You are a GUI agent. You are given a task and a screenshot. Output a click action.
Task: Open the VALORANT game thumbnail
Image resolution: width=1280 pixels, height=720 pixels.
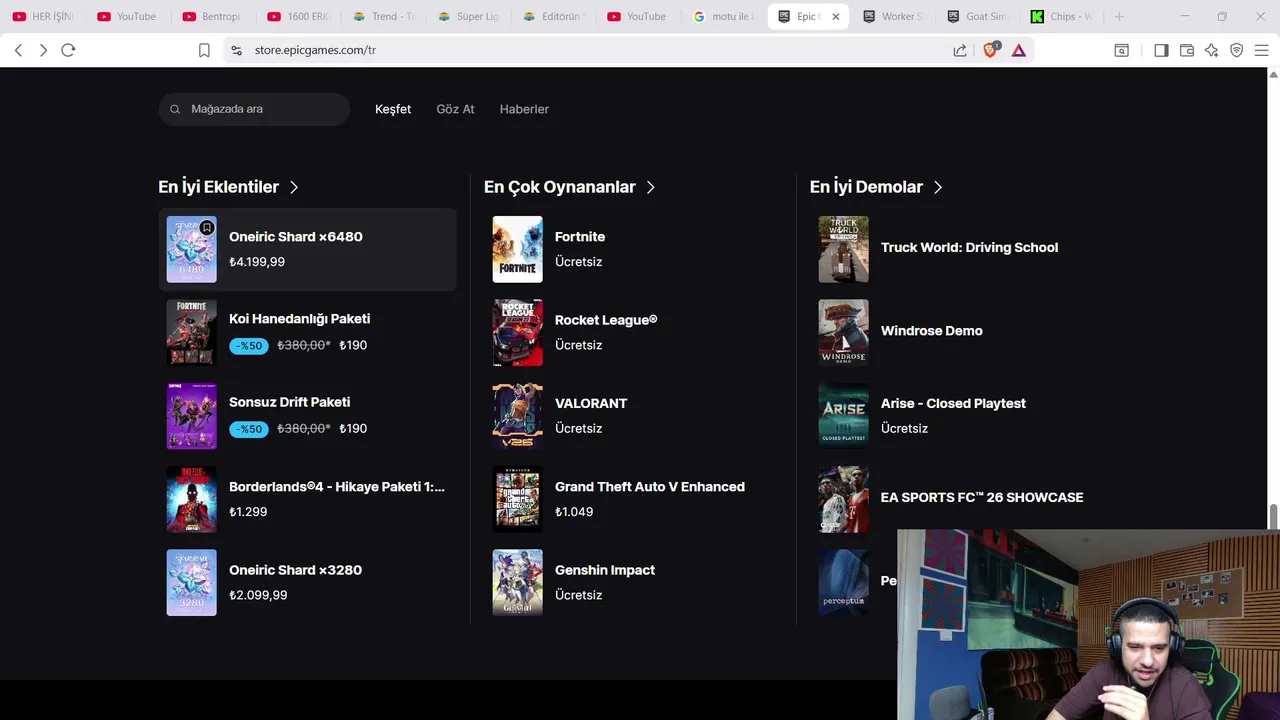pyautogui.click(x=518, y=416)
